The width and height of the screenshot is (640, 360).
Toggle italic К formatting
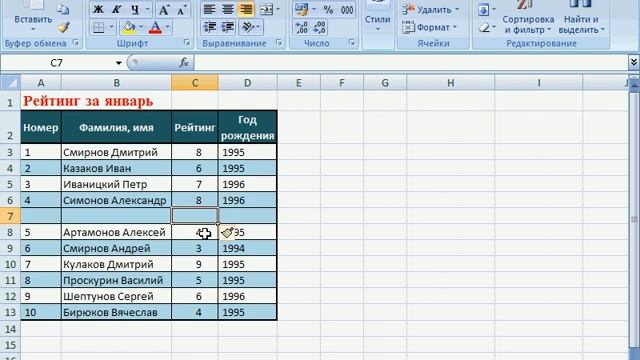tap(116, 9)
